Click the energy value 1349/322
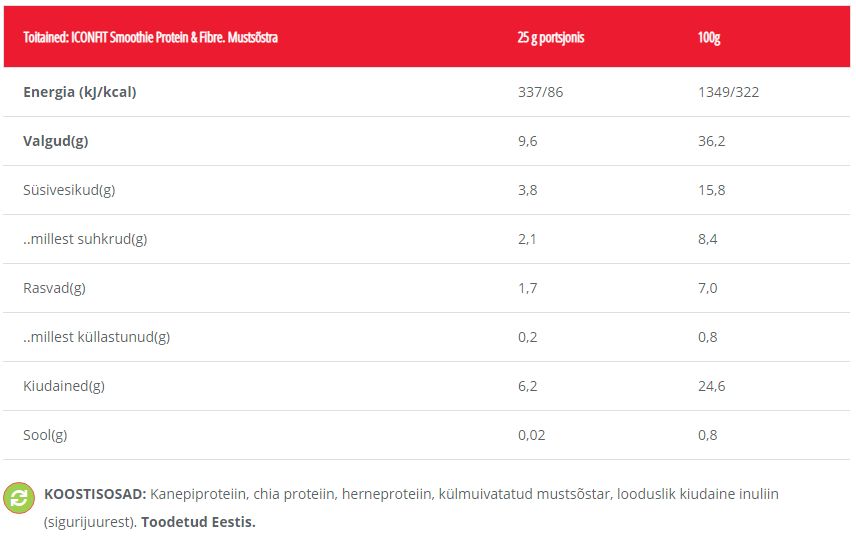The width and height of the screenshot is (856, 549). pos(728,92)
